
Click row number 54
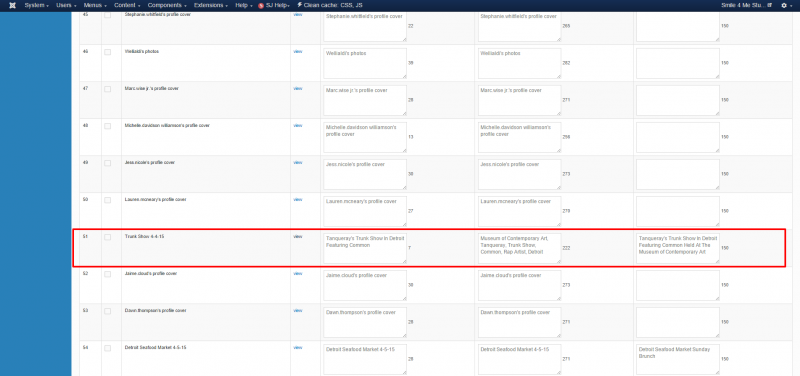pyautogui.click(x=85, y=347)
